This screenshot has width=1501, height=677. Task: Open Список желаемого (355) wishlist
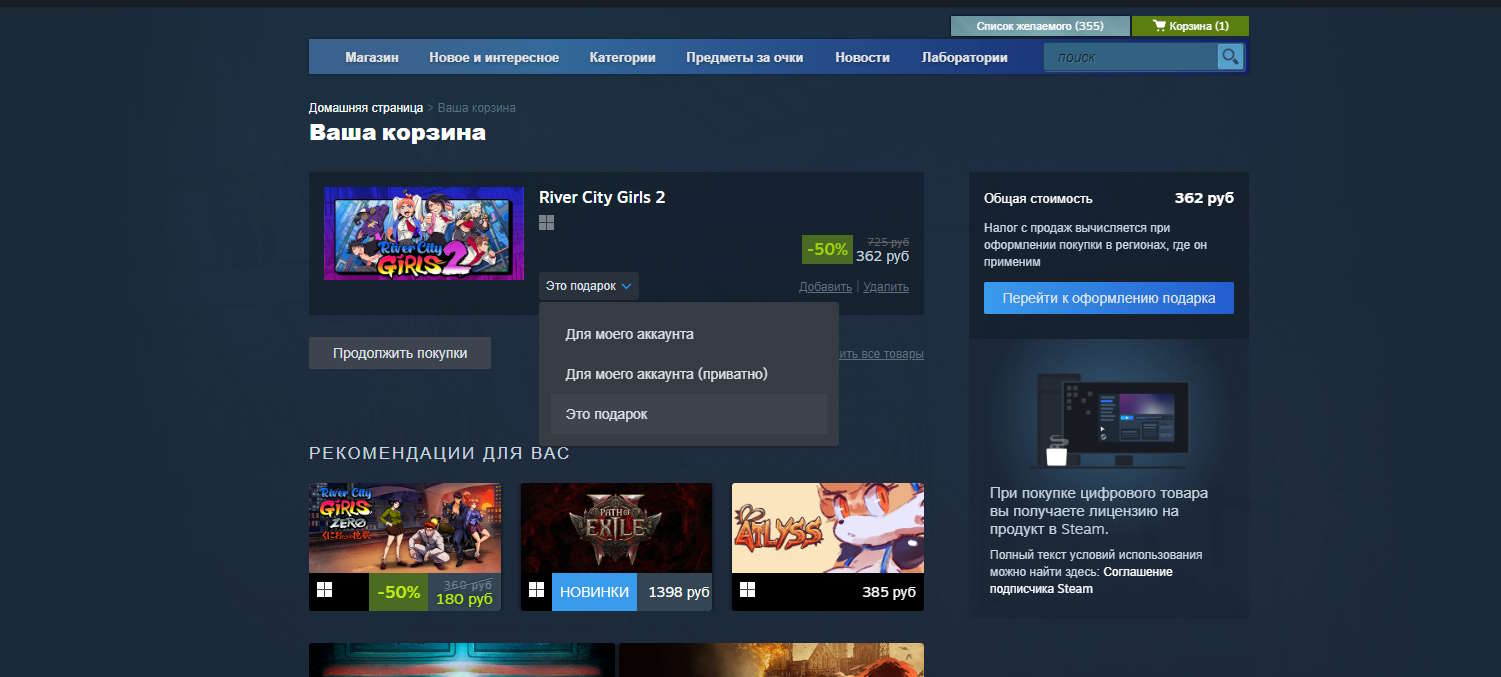1040,26
